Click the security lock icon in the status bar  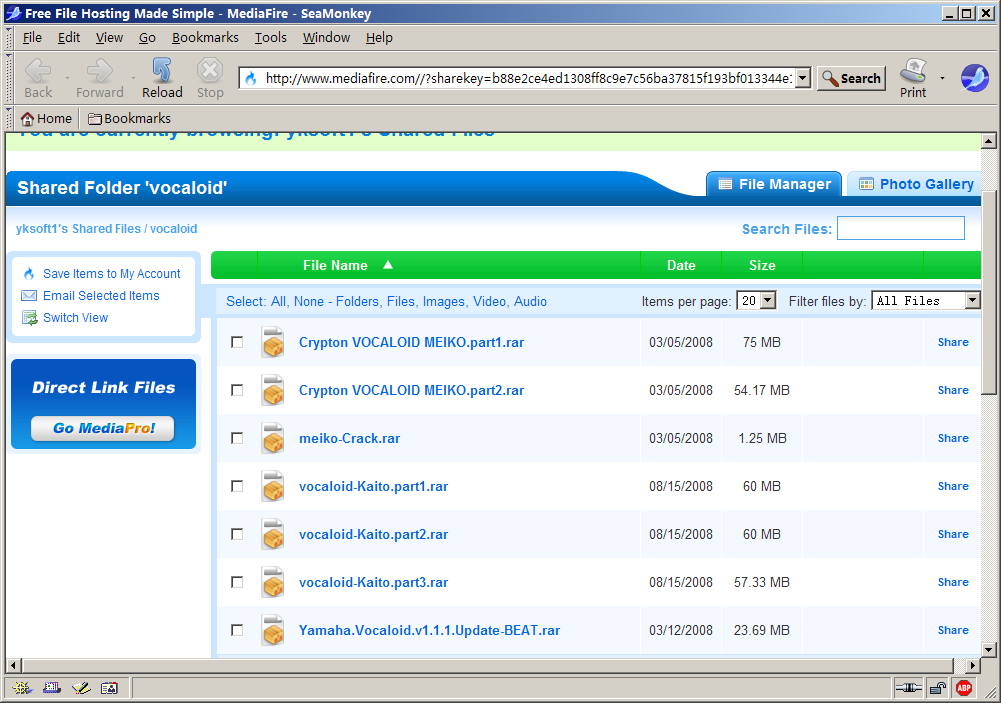(x=938, y=688)
